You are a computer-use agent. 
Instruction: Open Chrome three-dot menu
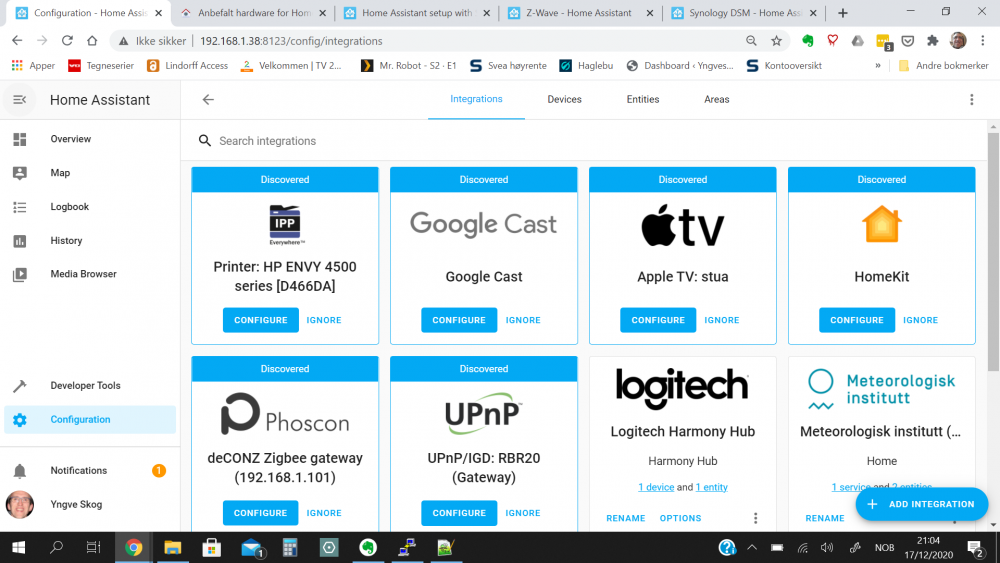[x=983, y=41]
